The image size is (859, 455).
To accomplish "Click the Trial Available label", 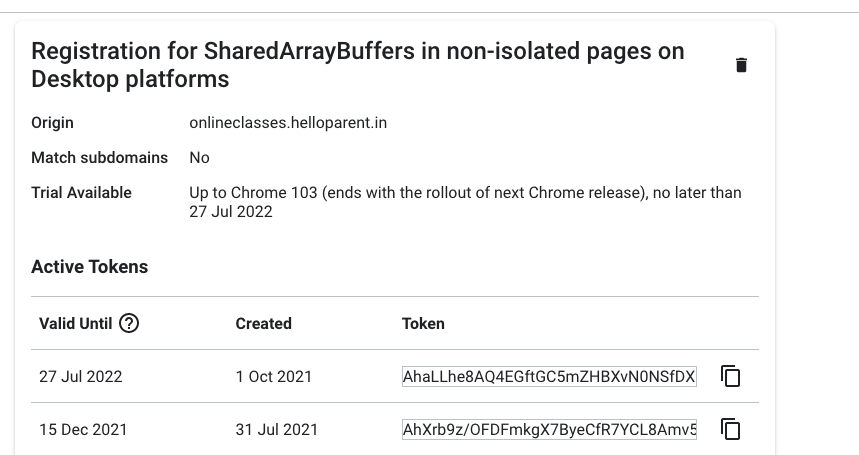I will click(81, 192).
